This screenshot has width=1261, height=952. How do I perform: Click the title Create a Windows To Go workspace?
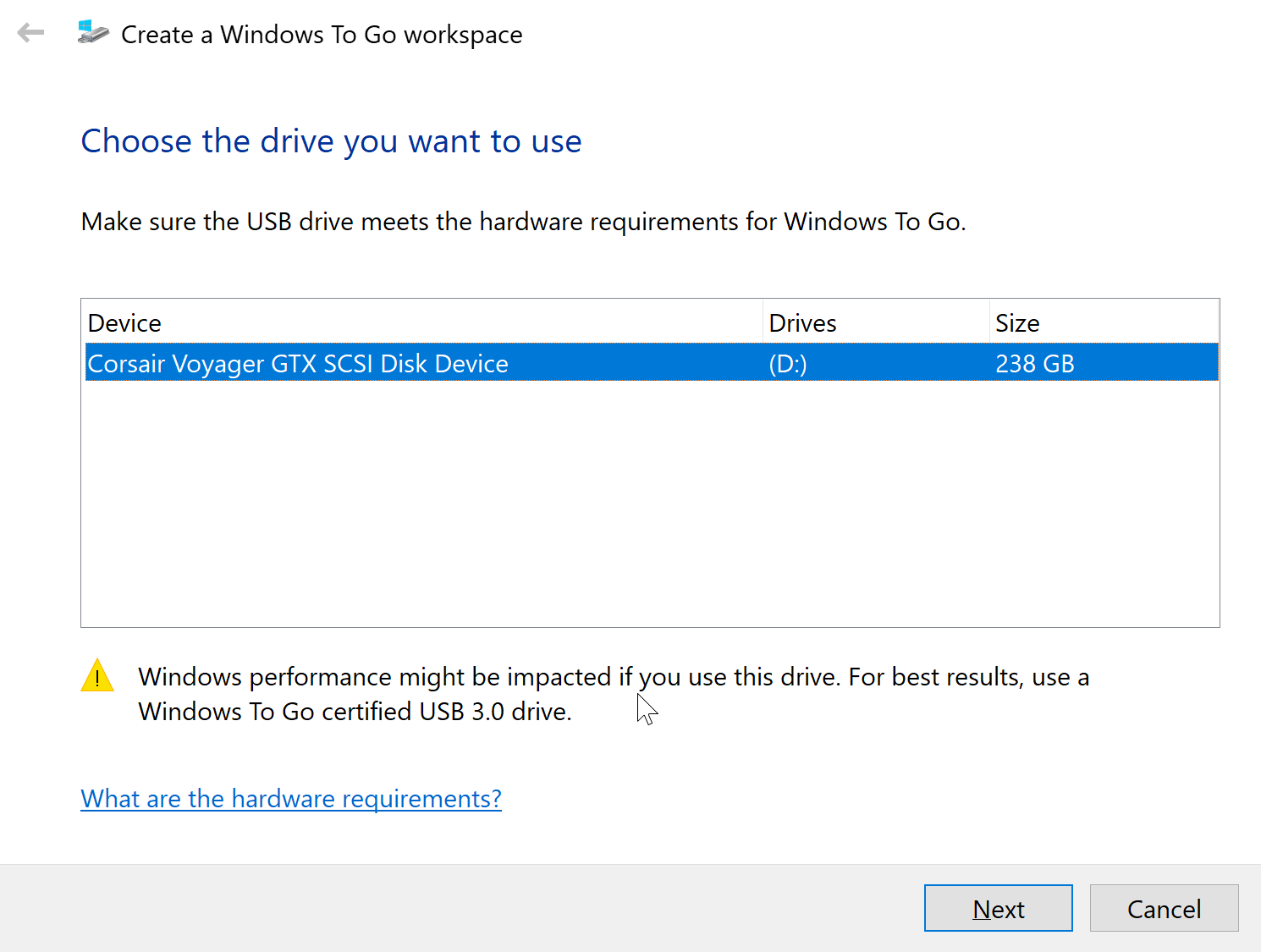(x=322, y=35)
